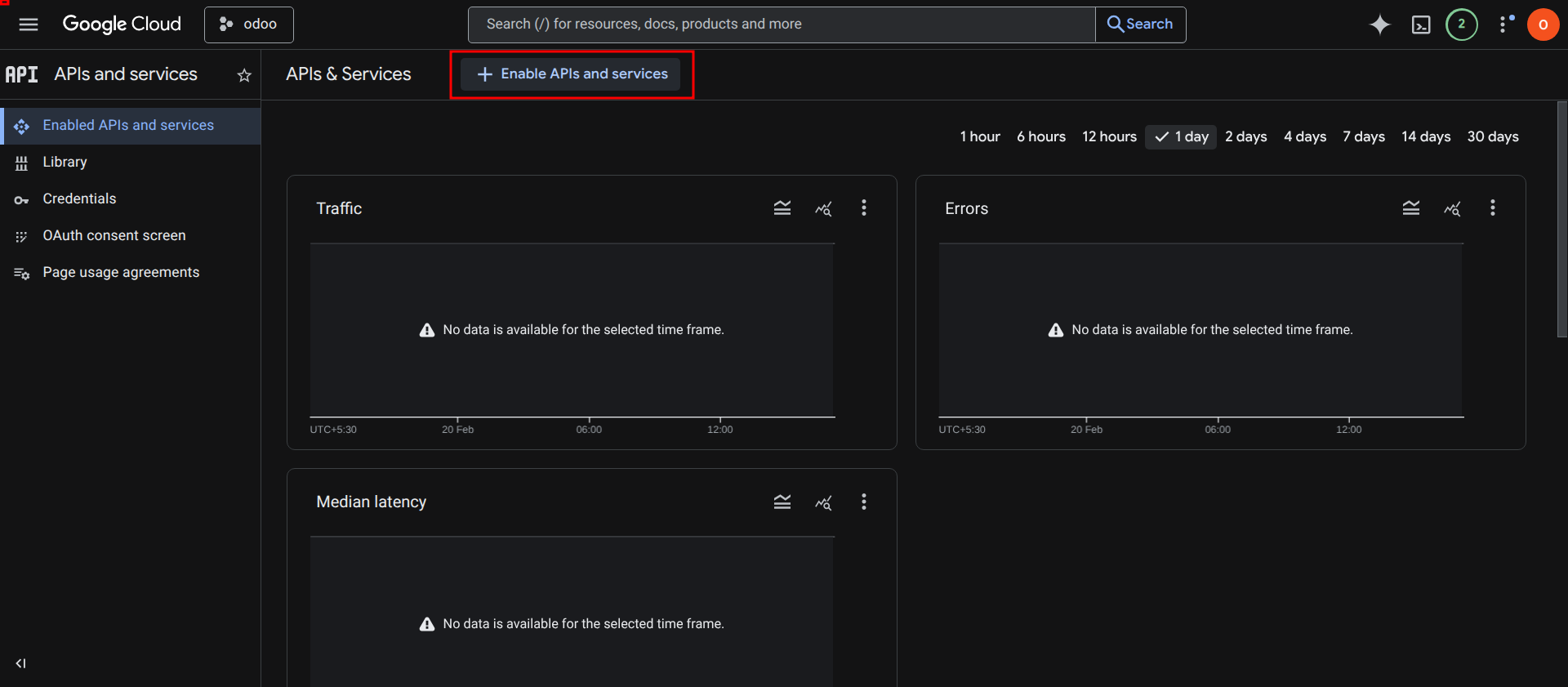The height and width of the screenshot is (687, 1568).
Task: Open the Credentials page
Action: coord(131,199)
